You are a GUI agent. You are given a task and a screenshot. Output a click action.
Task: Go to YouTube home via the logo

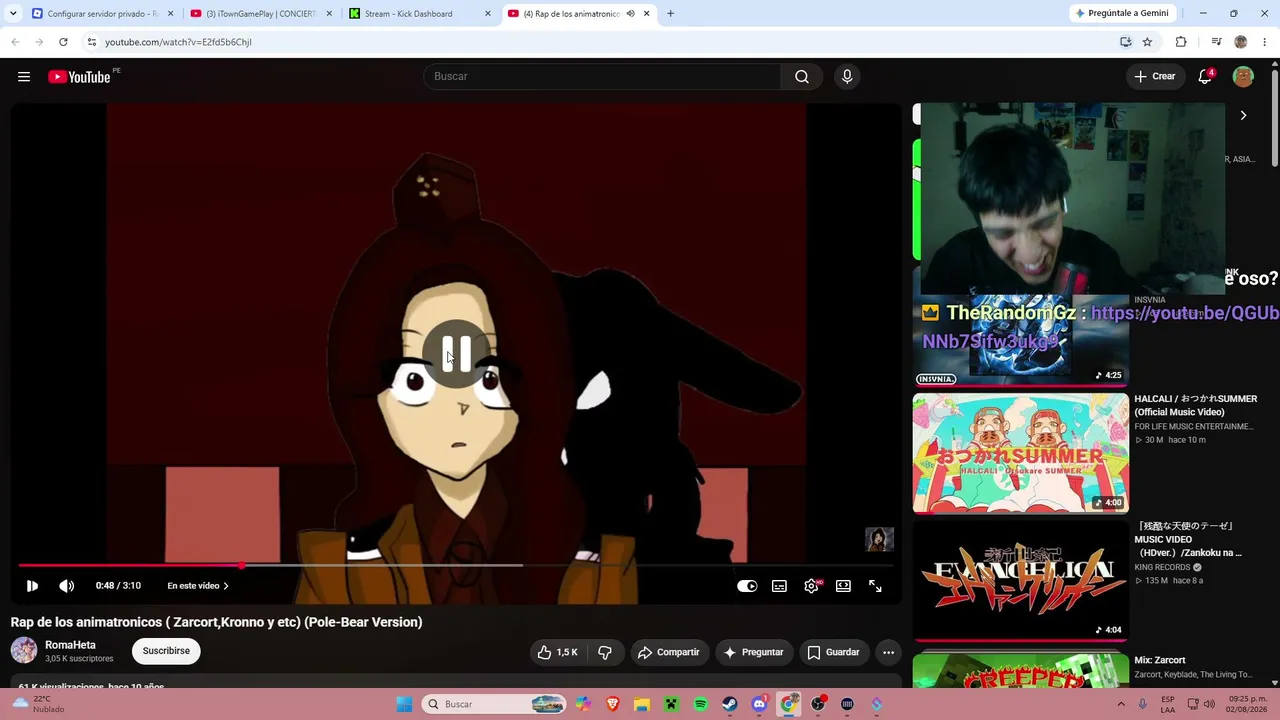coord(79,77)
